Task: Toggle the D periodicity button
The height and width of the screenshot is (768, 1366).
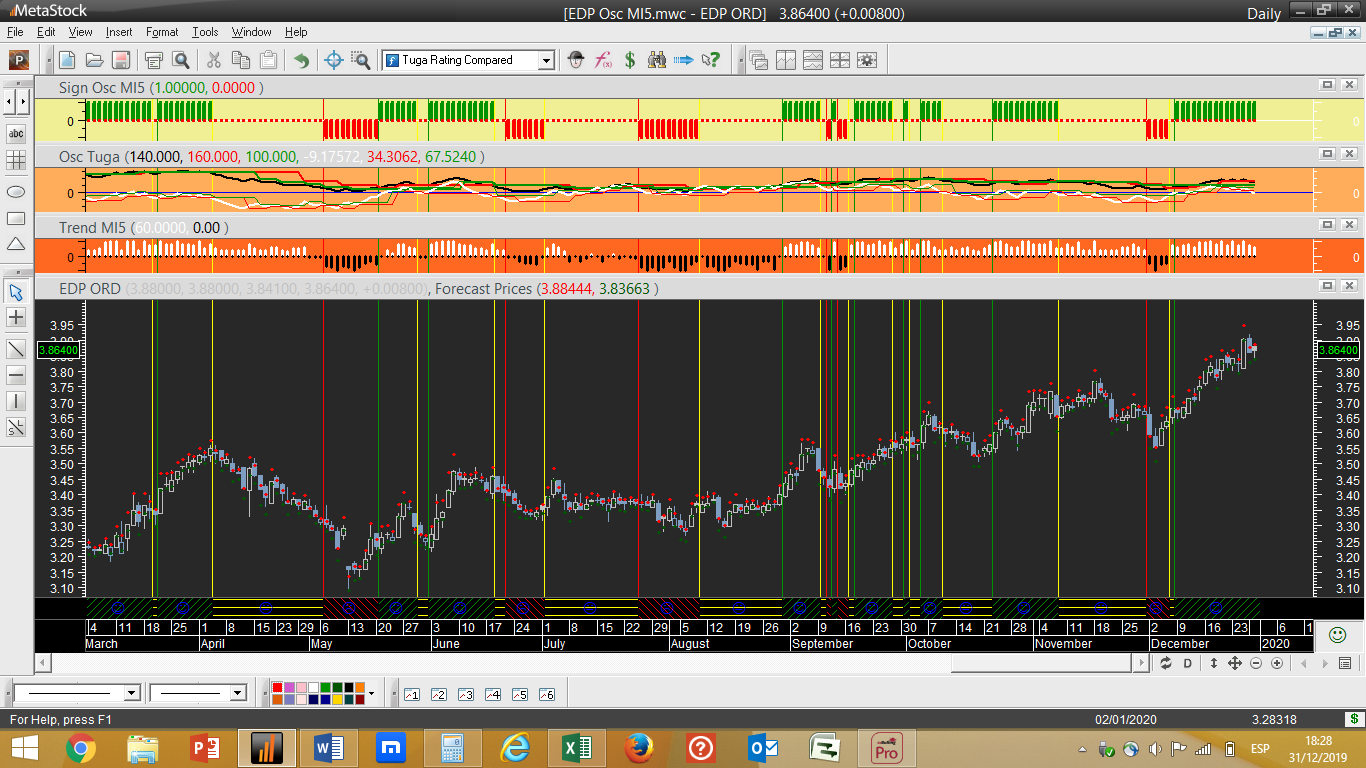Action: click(1188, 663)
